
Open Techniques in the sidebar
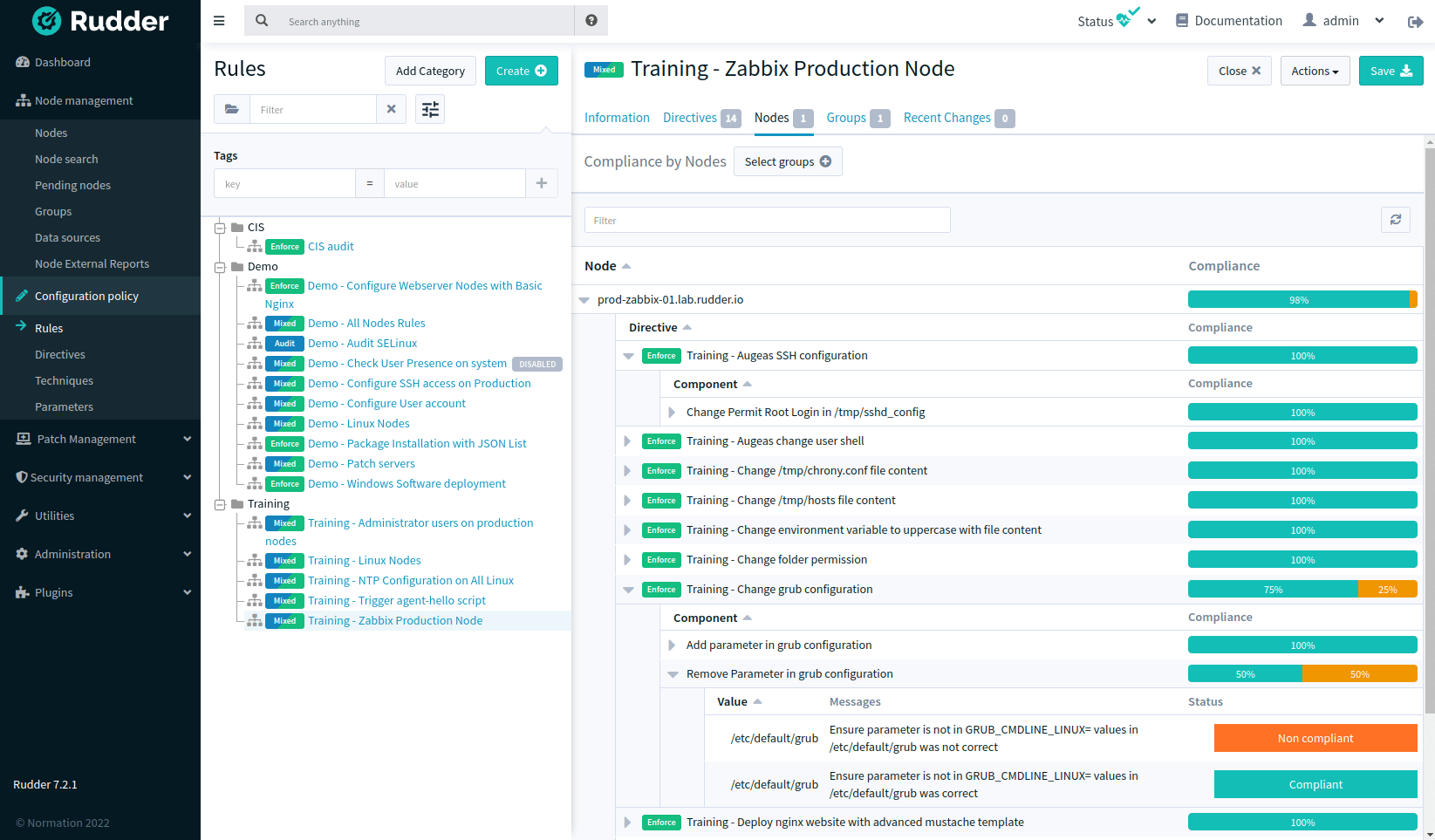64,380
